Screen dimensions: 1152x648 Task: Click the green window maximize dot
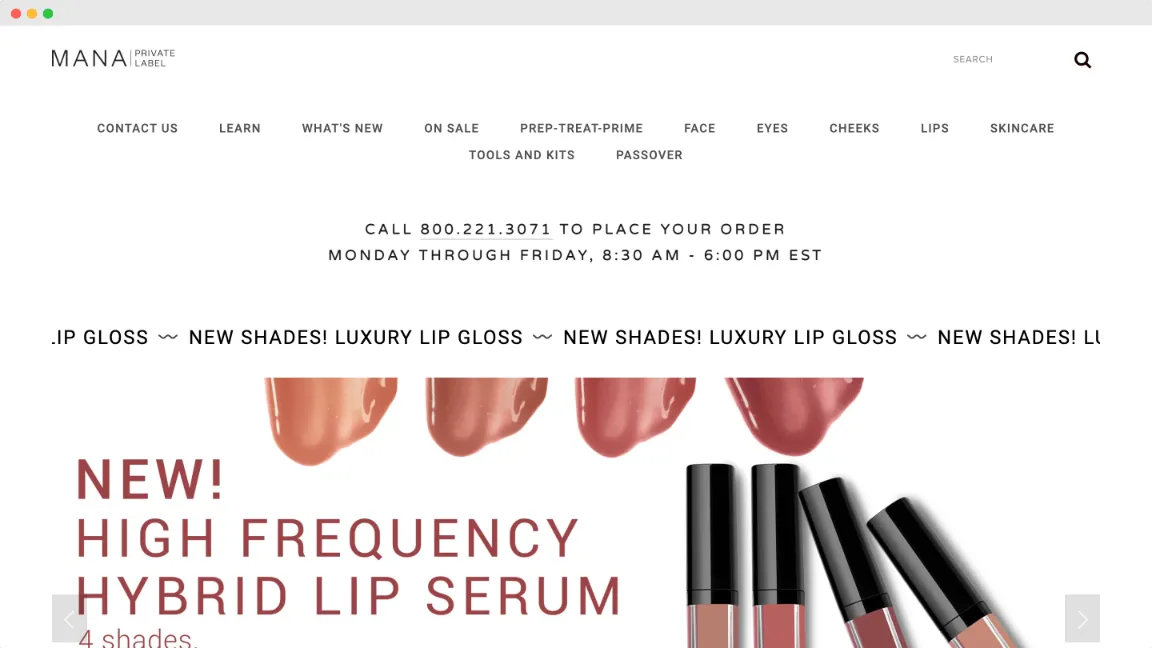48,13
